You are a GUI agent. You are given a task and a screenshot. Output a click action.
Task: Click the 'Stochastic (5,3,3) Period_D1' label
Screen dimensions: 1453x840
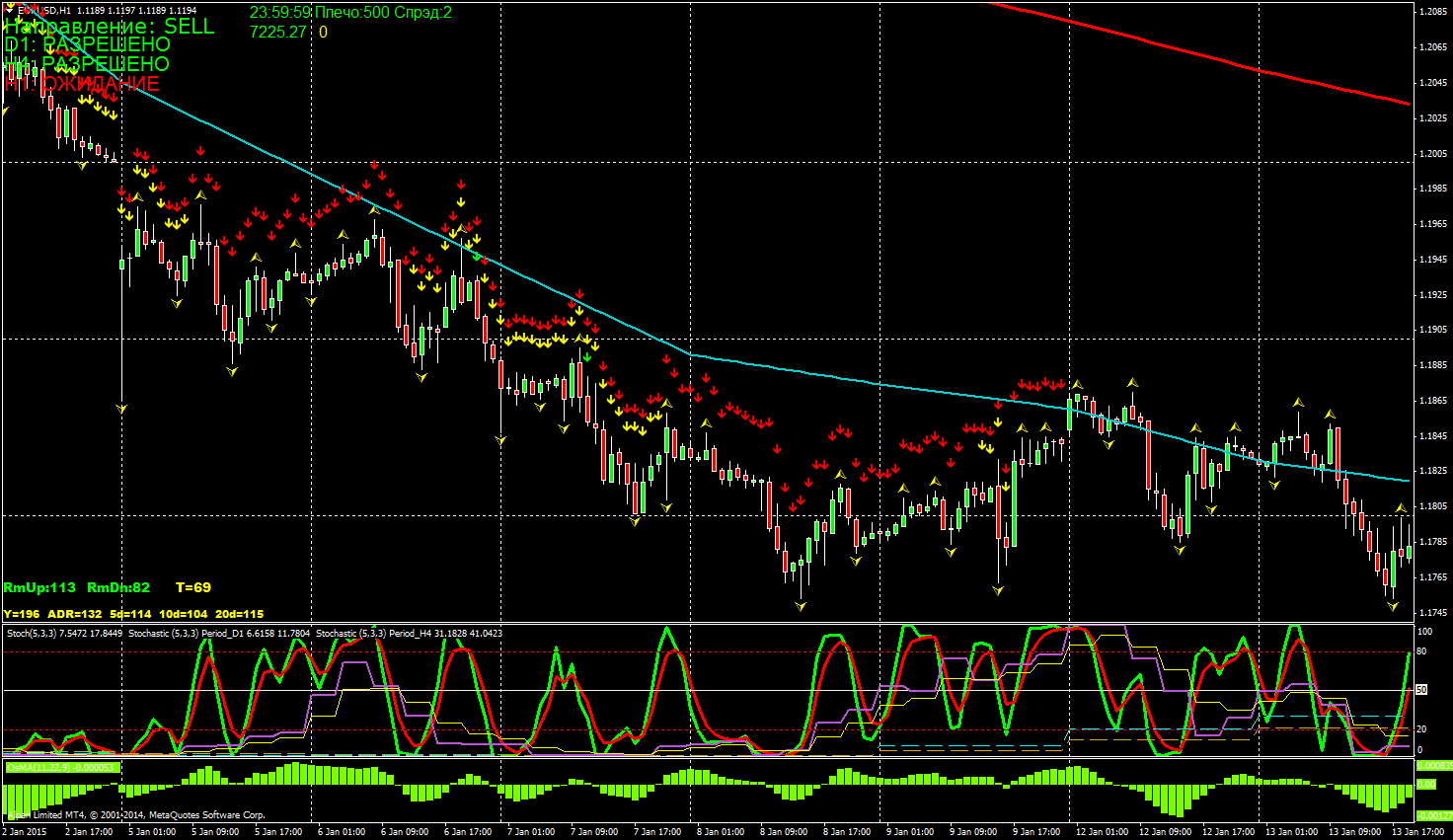185,633
